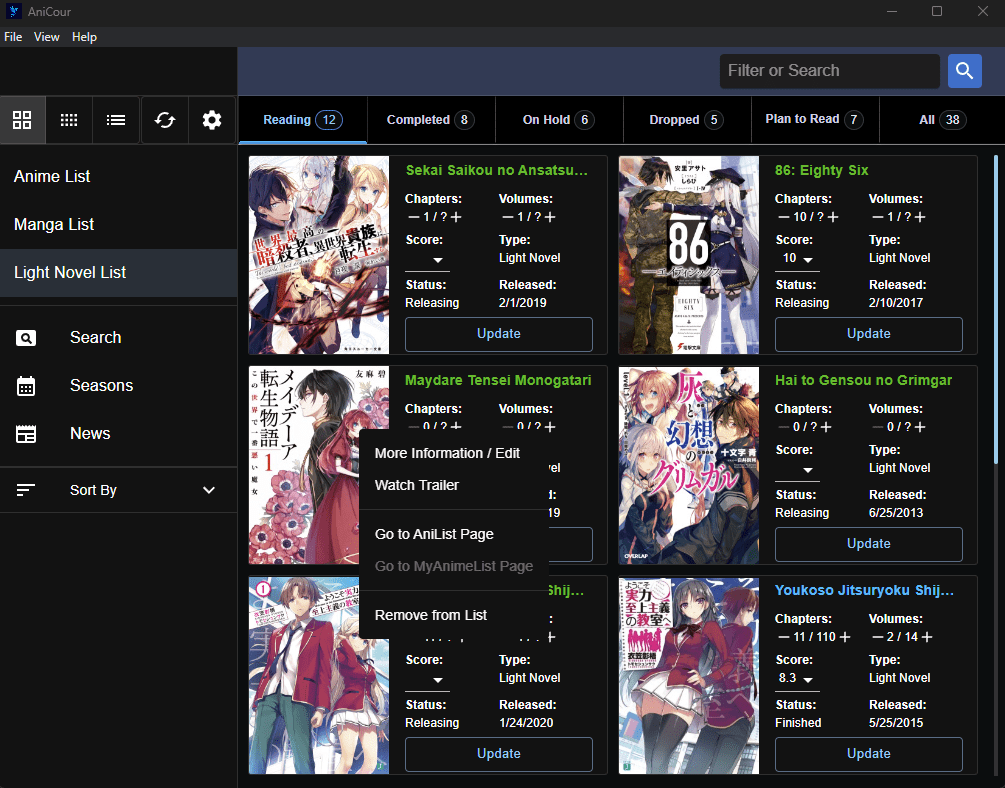Decrease volumes for Hai to Gensou no Grimgar
Screen dimensions: 1005x788
coord(877,427)
